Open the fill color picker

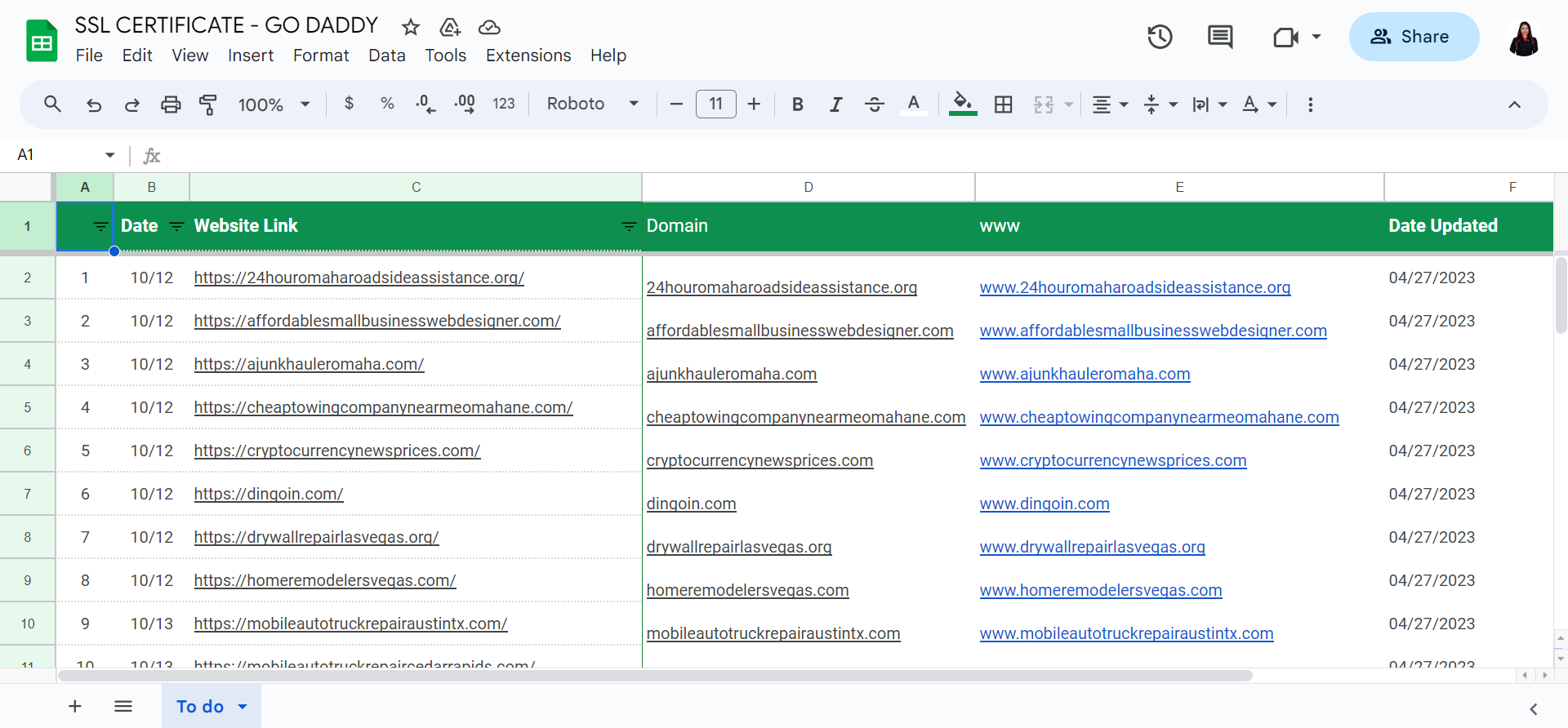963,104
